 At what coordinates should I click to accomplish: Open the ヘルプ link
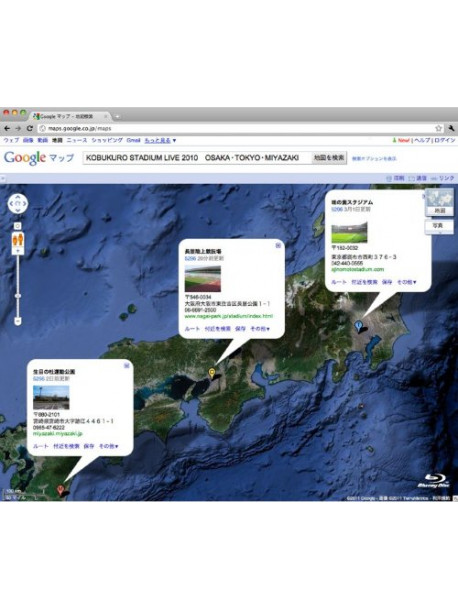(422, 140)
